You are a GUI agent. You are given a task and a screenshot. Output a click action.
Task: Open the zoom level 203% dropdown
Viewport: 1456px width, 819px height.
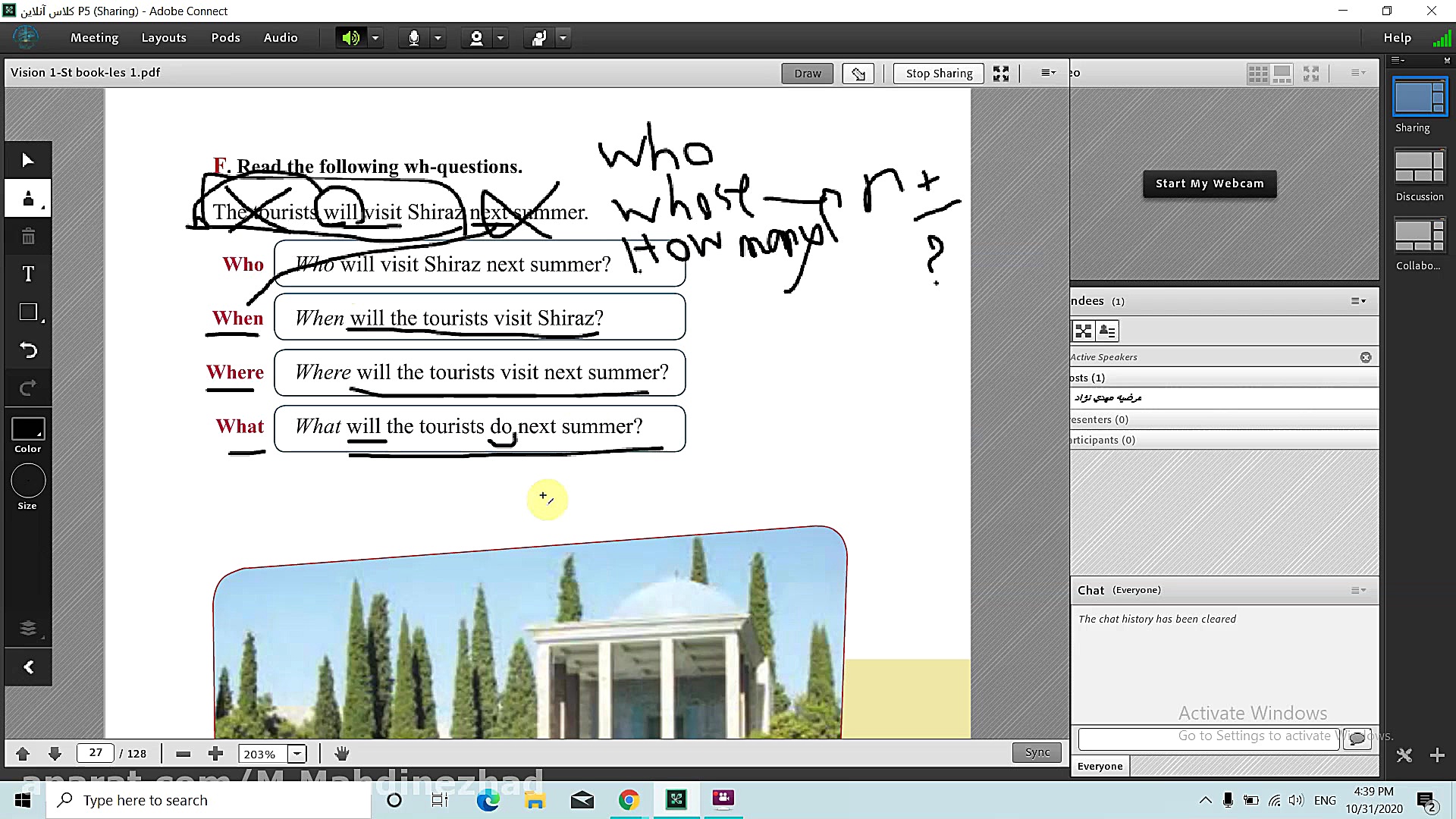[x=297, y=754]
